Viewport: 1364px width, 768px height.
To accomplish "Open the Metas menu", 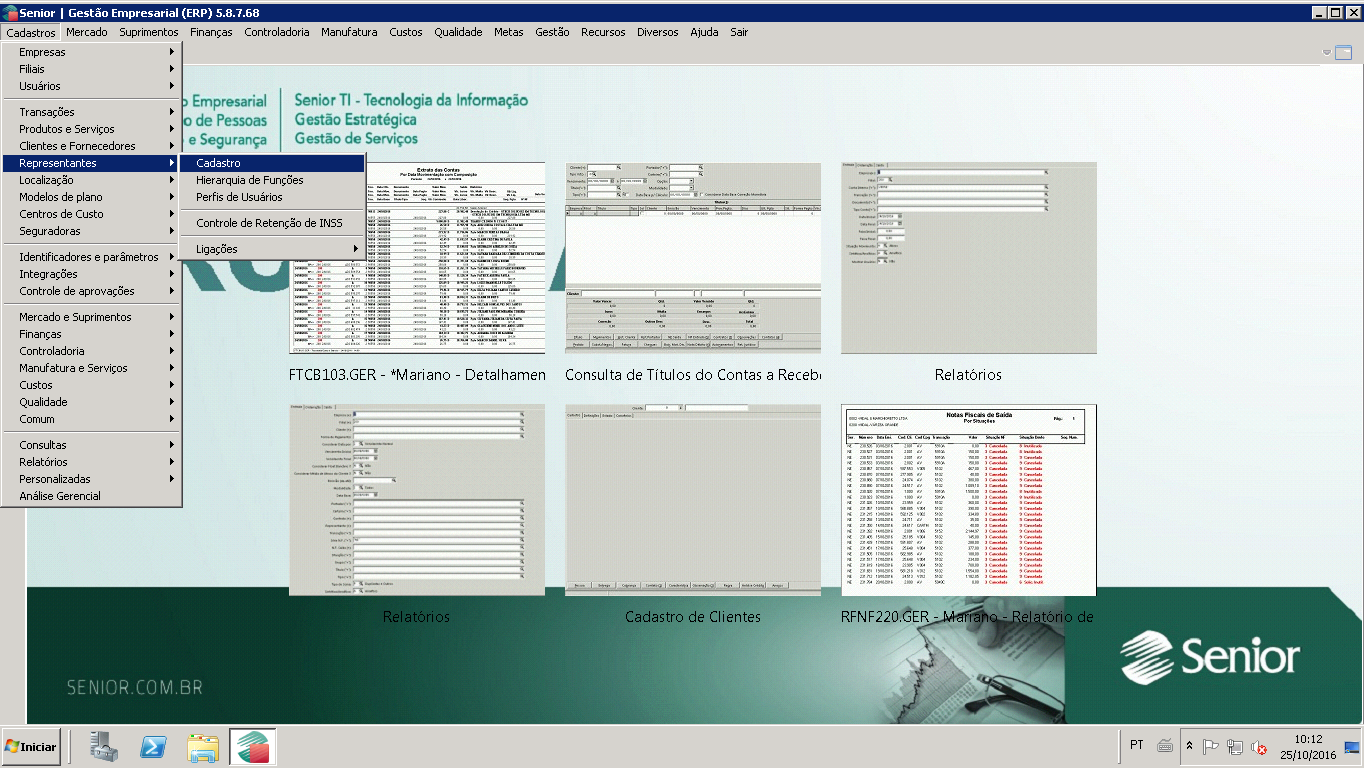I will click(509, 32).
